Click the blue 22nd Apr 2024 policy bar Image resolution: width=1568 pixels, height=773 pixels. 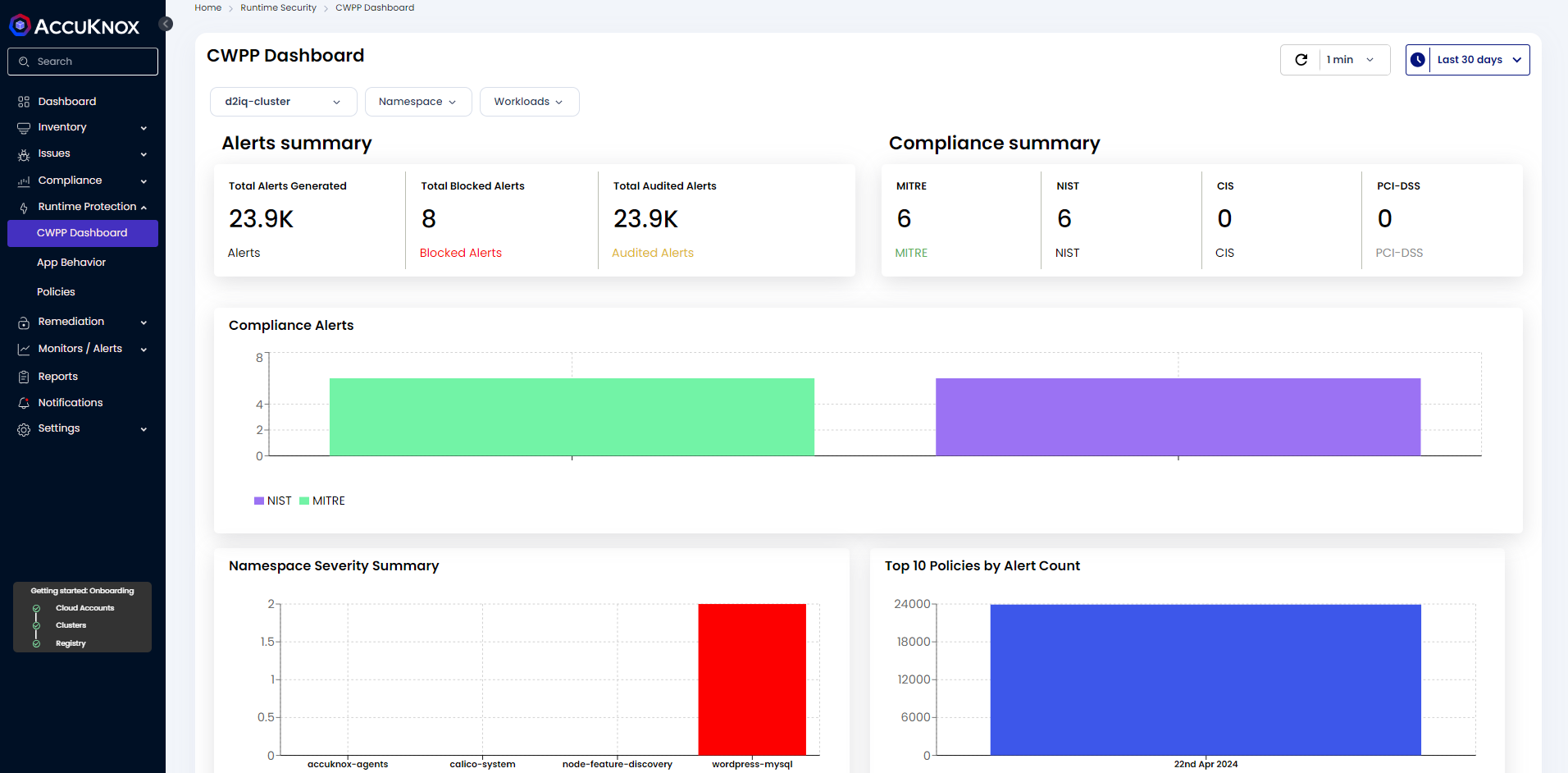pyautogui.click(x=1206, y=679)
